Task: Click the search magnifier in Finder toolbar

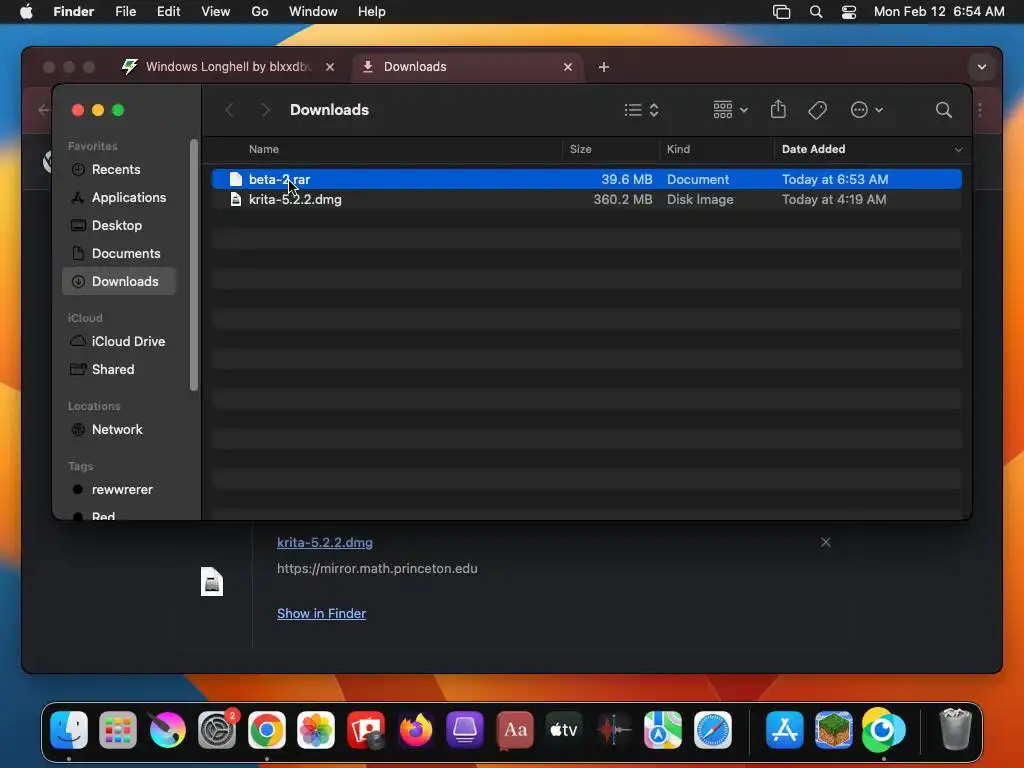Action: 943,110
